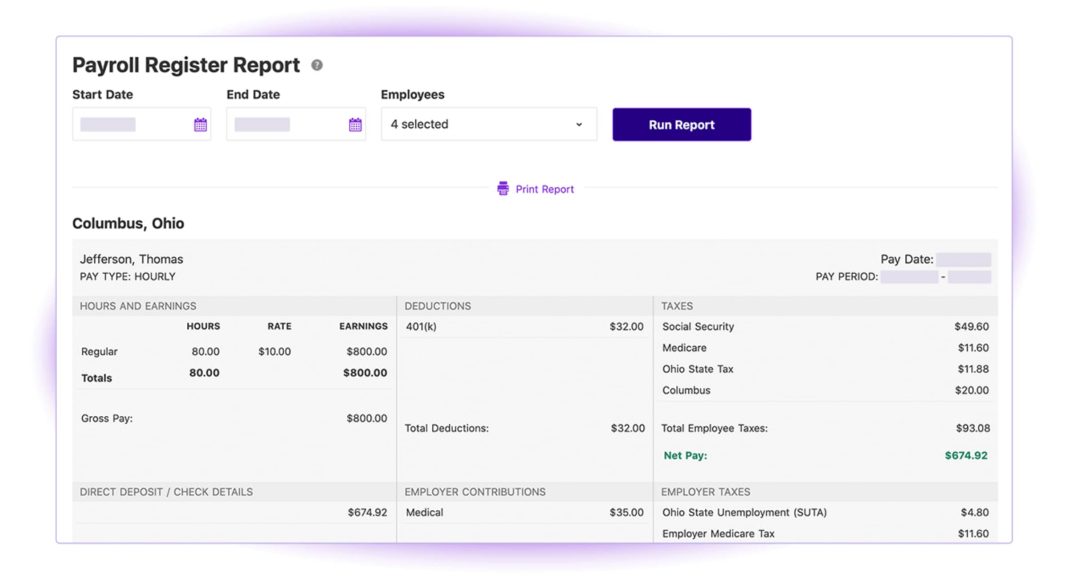Click the Print Report link
Viewport: 1068px width, 579px height.
tap(543, 188)
